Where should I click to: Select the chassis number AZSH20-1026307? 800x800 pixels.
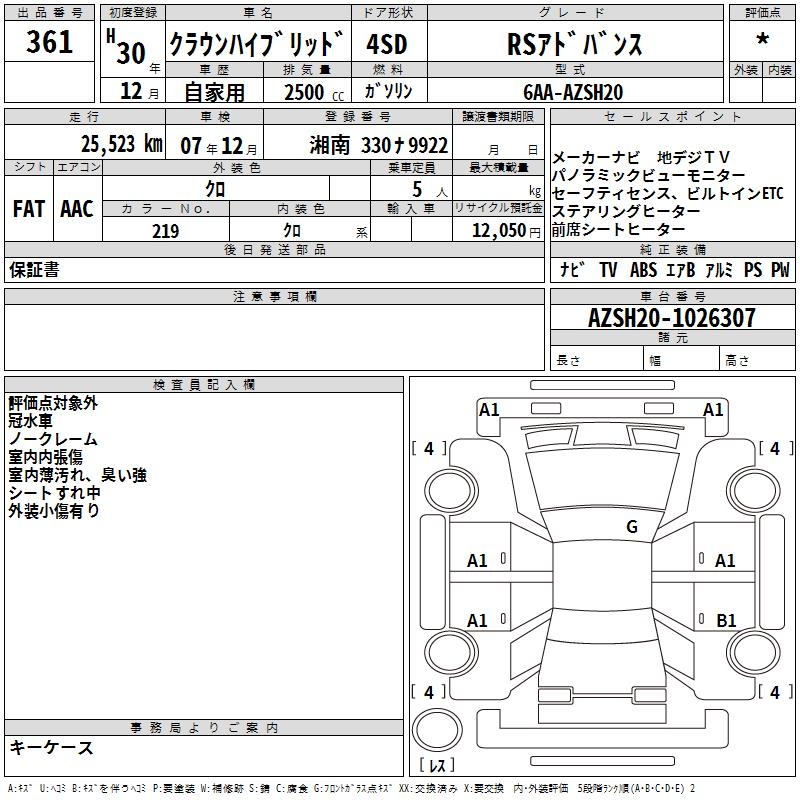click(x=672, y=319)
